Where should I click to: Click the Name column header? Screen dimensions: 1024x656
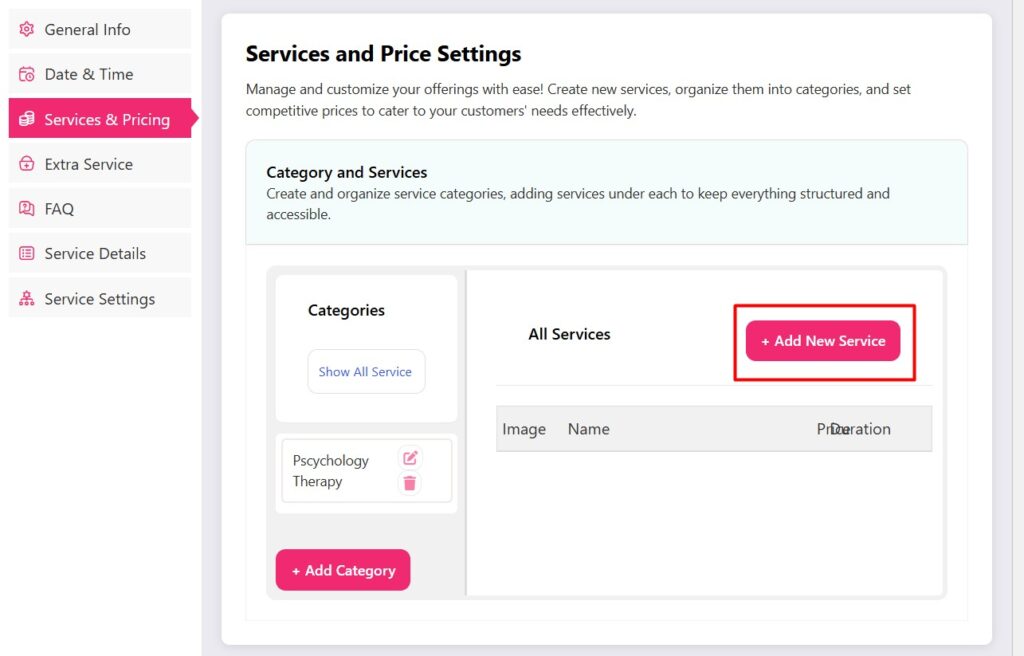click(x=589, y=429)
